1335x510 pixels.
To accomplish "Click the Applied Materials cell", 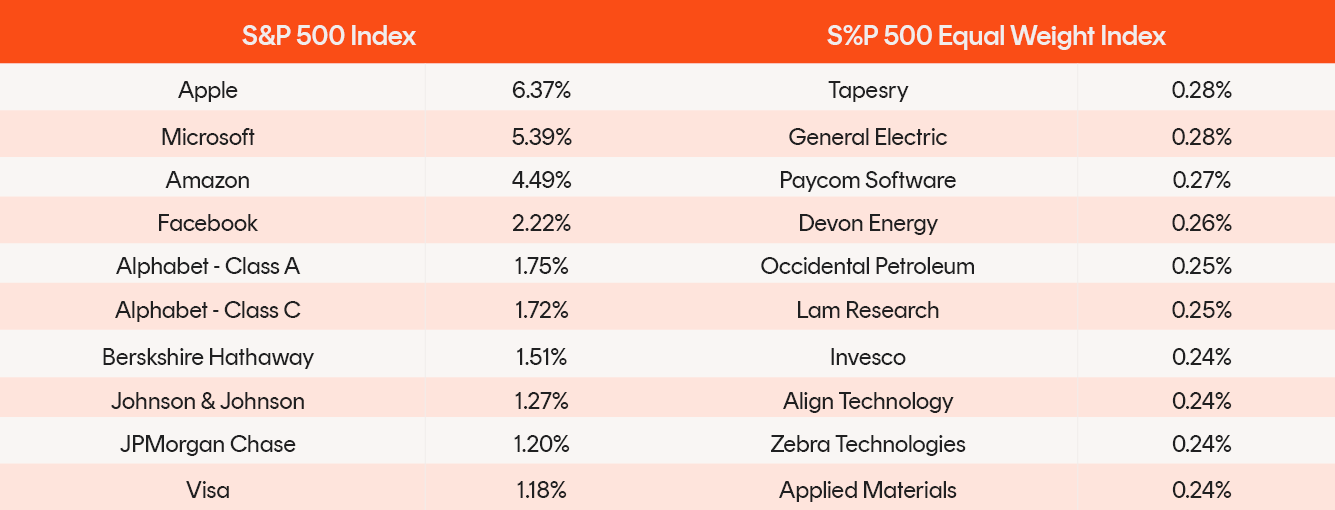I will (x=868, y=490).
